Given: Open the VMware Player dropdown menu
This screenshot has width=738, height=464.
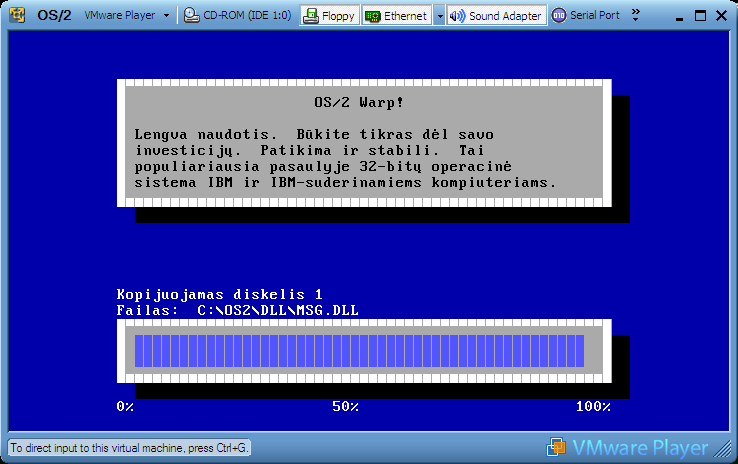Looking at the screenshot, I should [x=127, y=16].
